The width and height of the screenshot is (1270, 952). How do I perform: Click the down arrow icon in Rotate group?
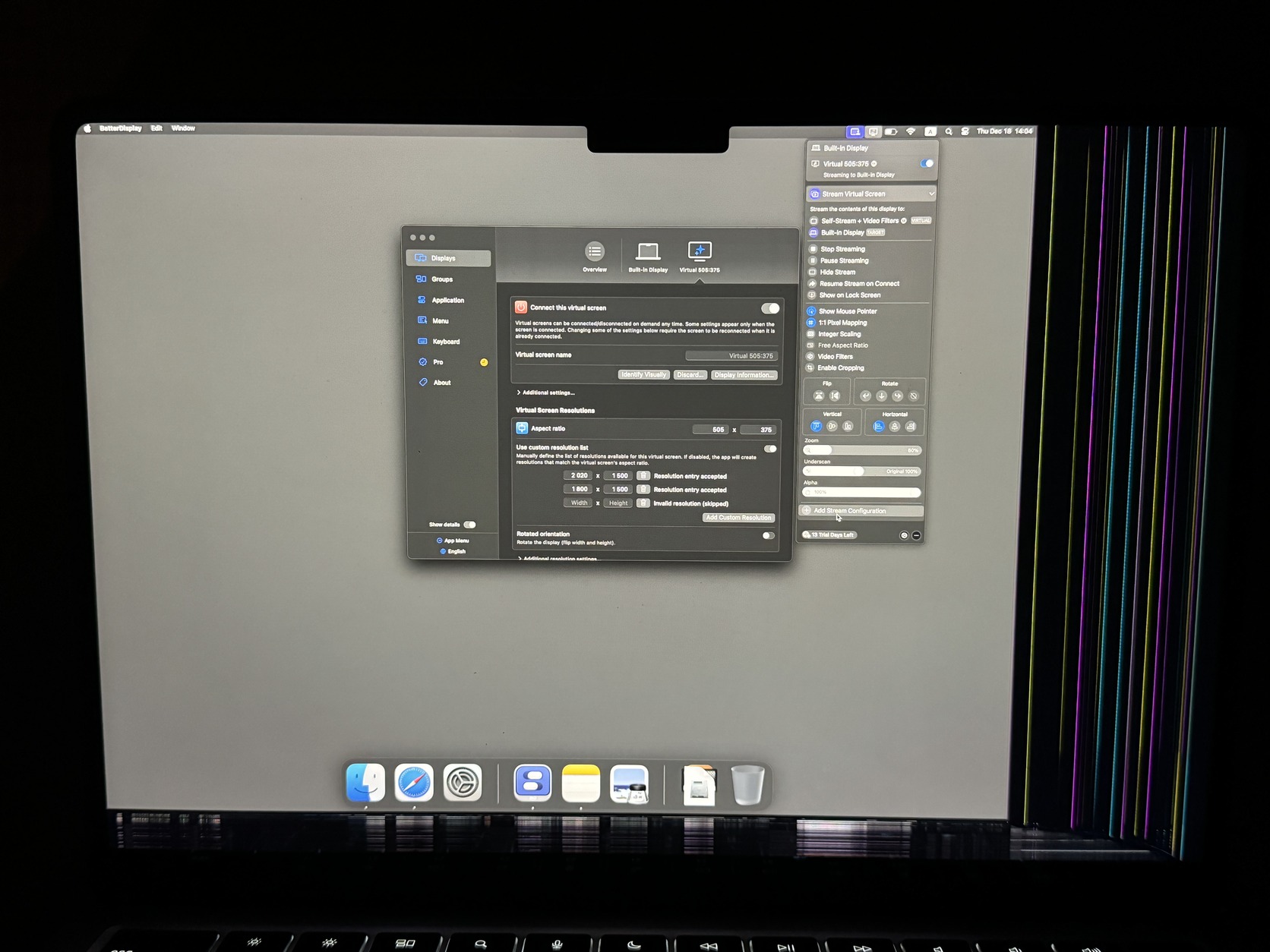(x=881, y=396)
